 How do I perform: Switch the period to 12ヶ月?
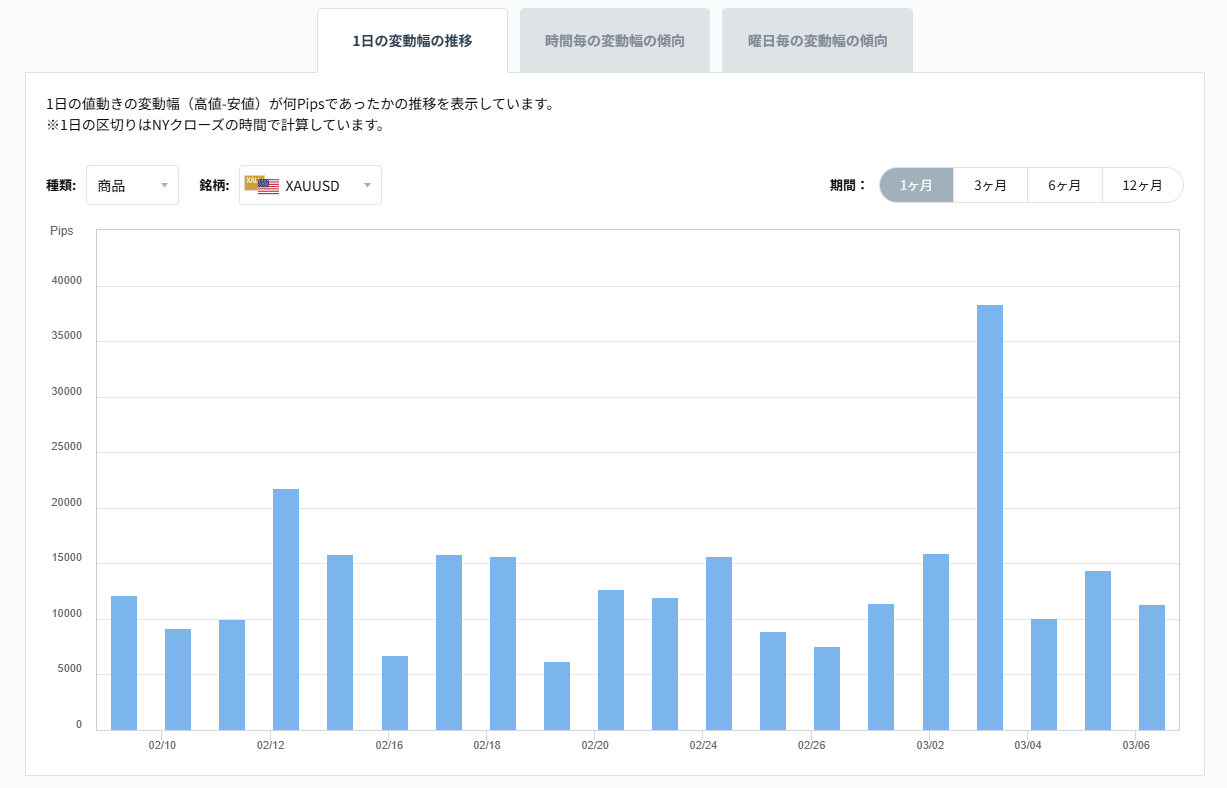click(1143, 184)
